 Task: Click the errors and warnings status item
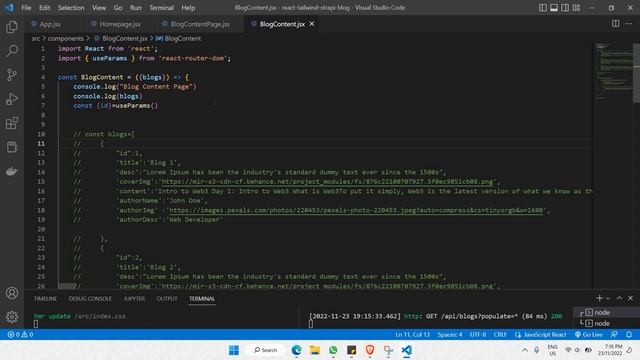point(20,335)
